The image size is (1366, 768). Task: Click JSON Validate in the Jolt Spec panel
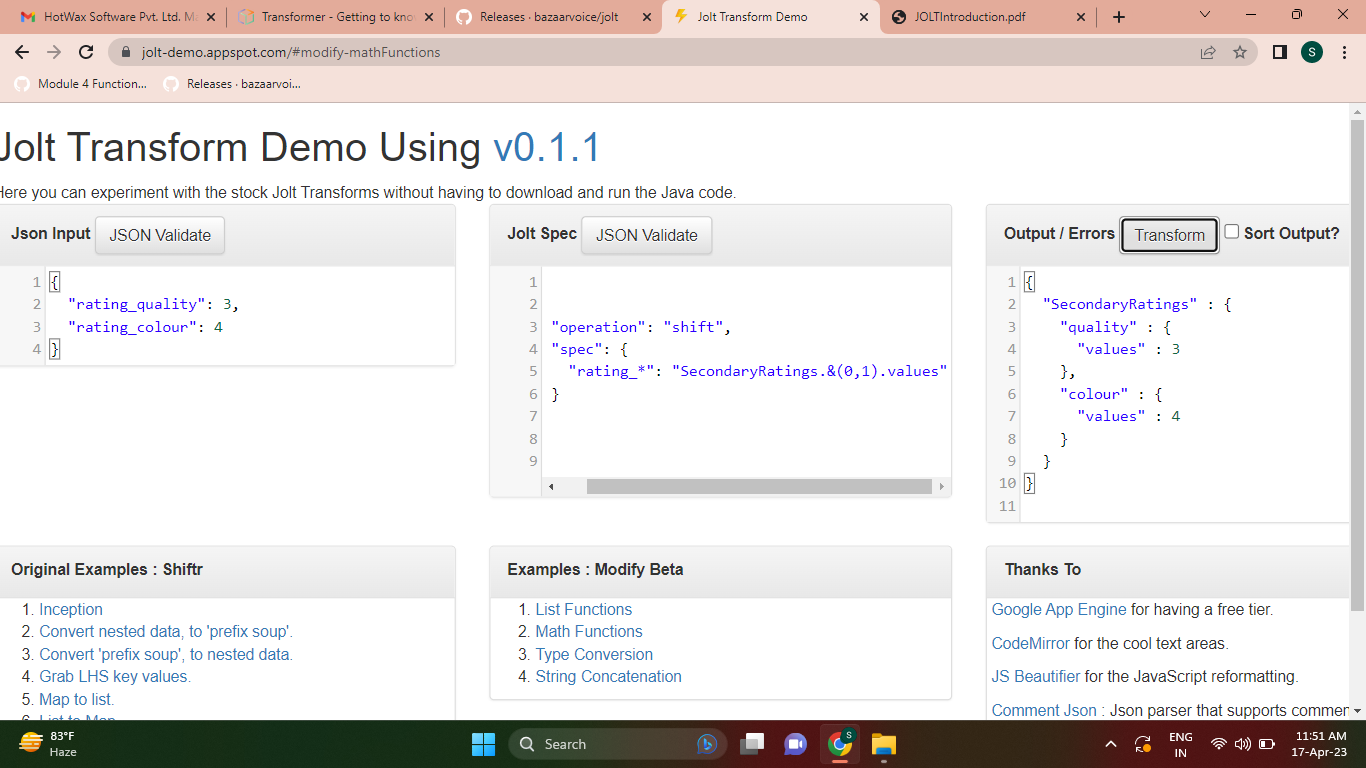(647, 235)
